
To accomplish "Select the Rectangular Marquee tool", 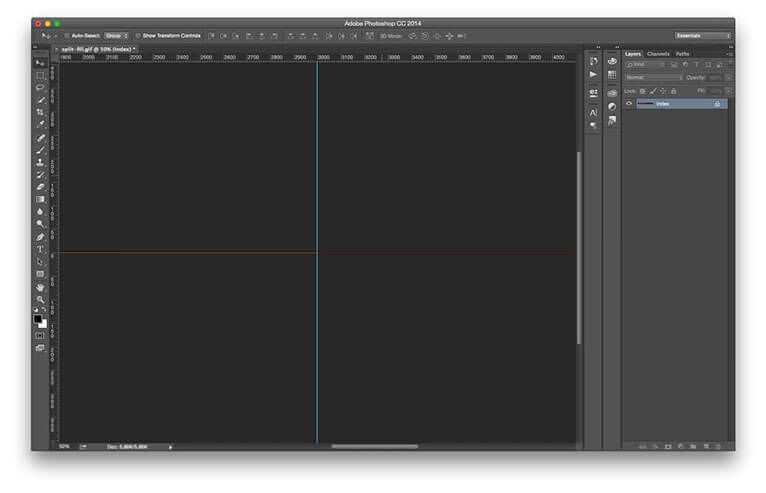I will point(40,76).
